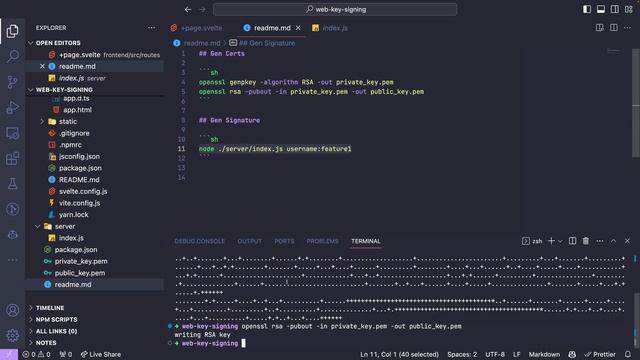Screen dimensions: 640x360
Task: Open private_key.pem in the file tree
Action: [81, 261]
